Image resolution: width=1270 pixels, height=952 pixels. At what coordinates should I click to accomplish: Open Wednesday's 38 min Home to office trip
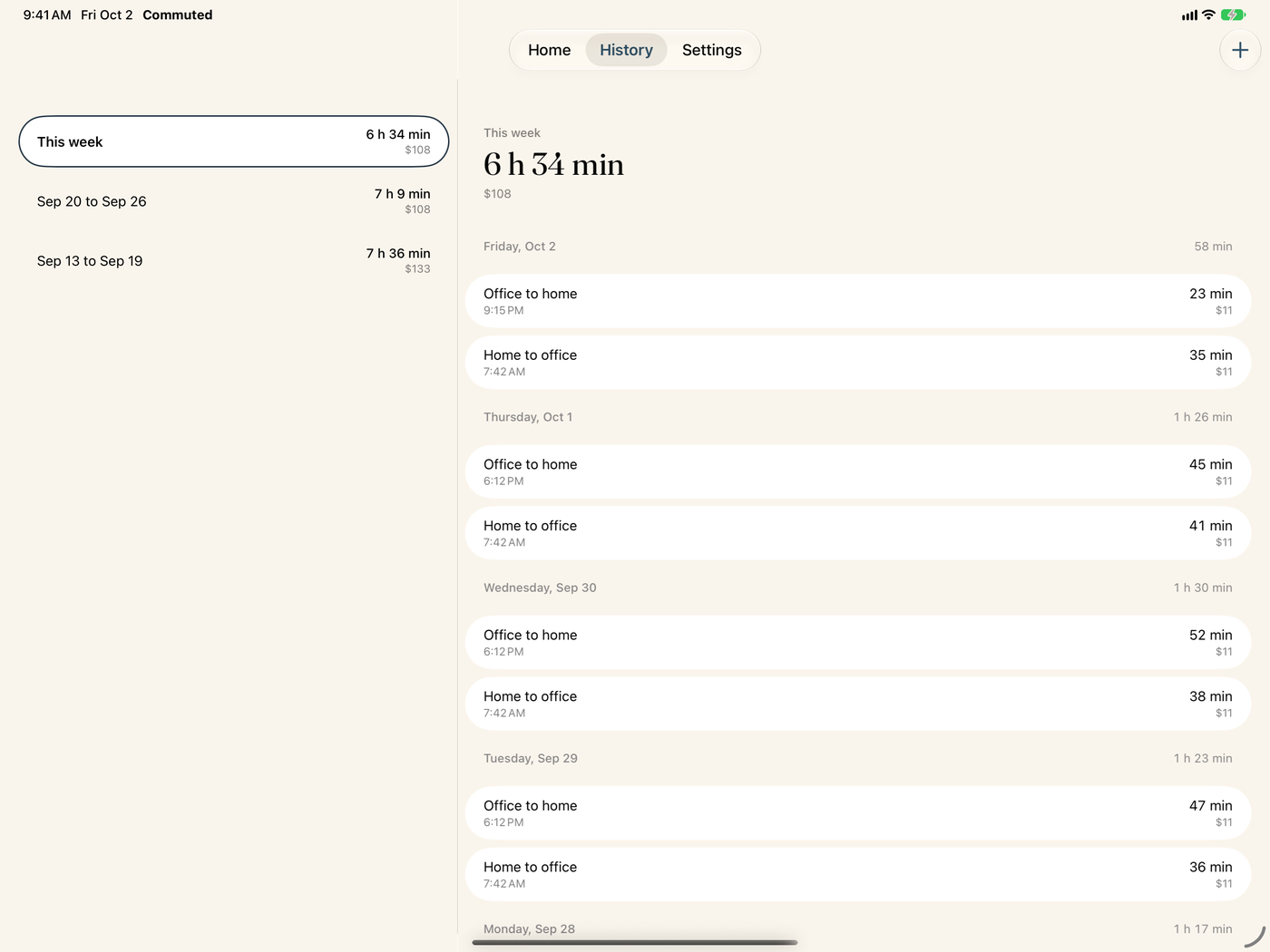(858, 704)
